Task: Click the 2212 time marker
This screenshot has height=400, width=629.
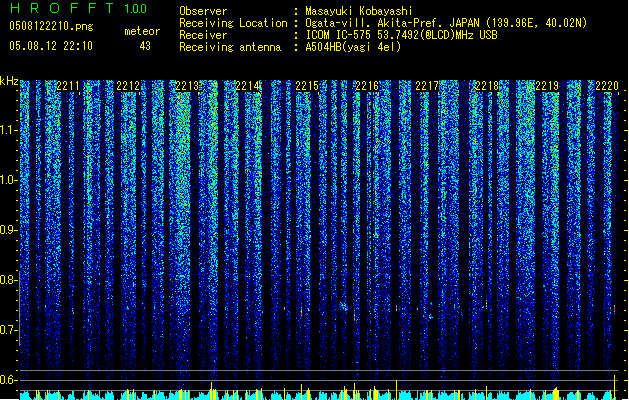Action: pyautogui.click(x=128, y=86)
